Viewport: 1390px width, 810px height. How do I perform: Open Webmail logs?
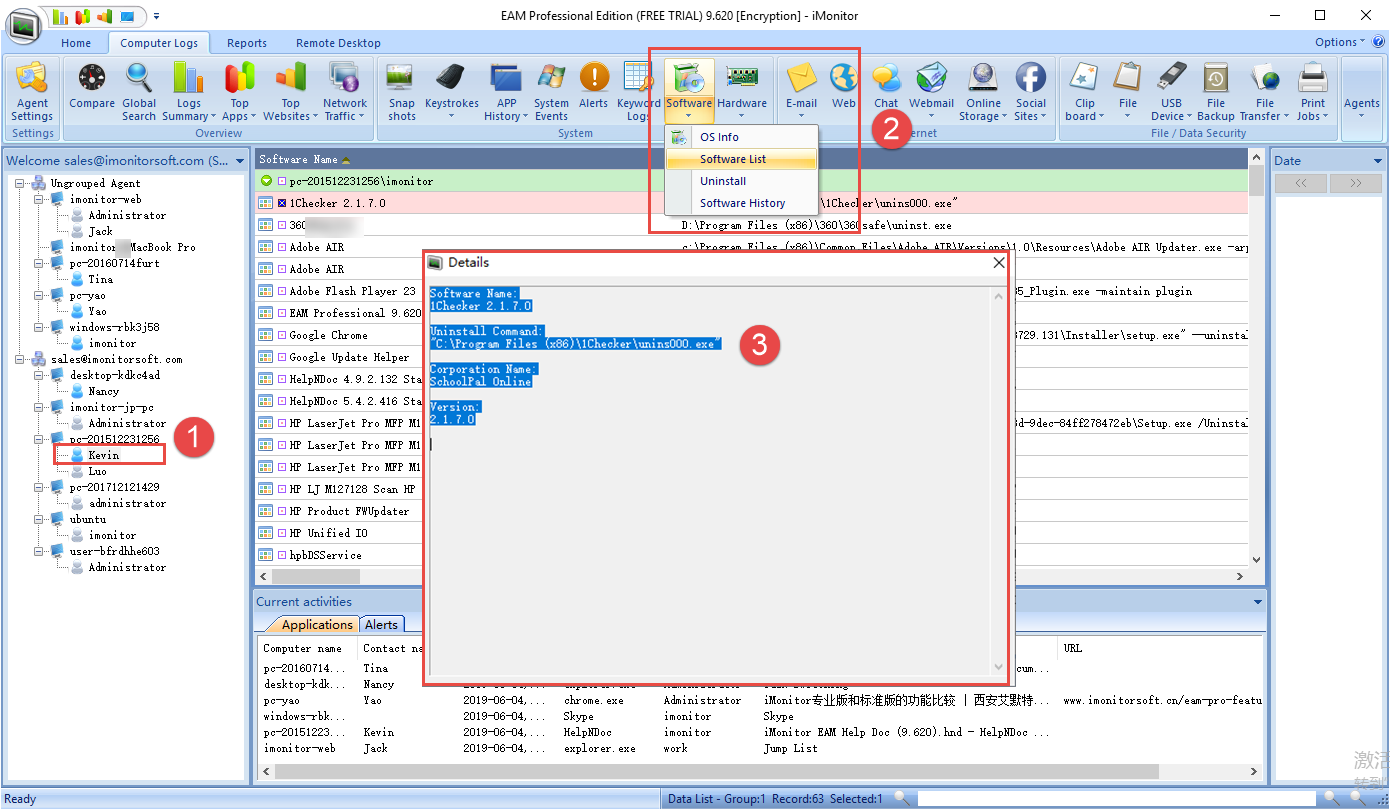click(931, 92)
